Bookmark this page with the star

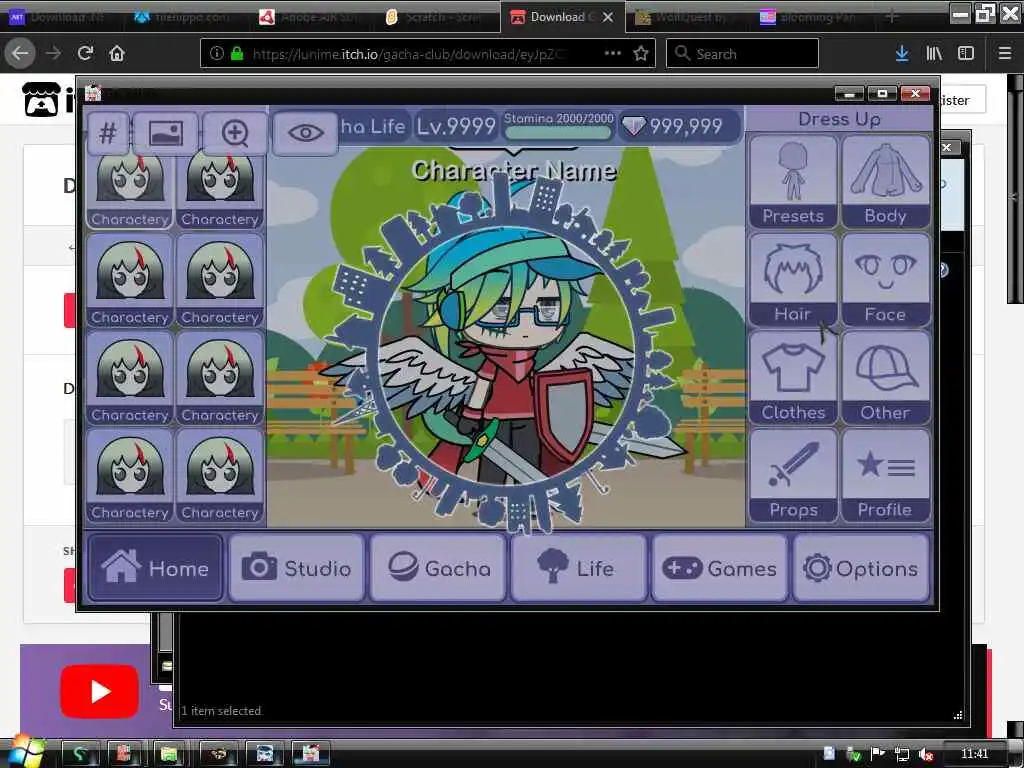pyautogui.click(x=641, y=54)
